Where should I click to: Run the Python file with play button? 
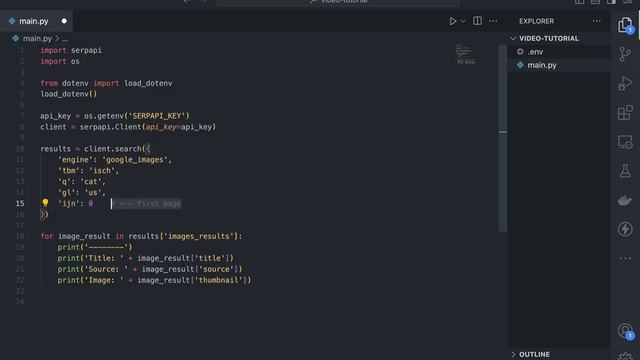click(x=453, y=21)
